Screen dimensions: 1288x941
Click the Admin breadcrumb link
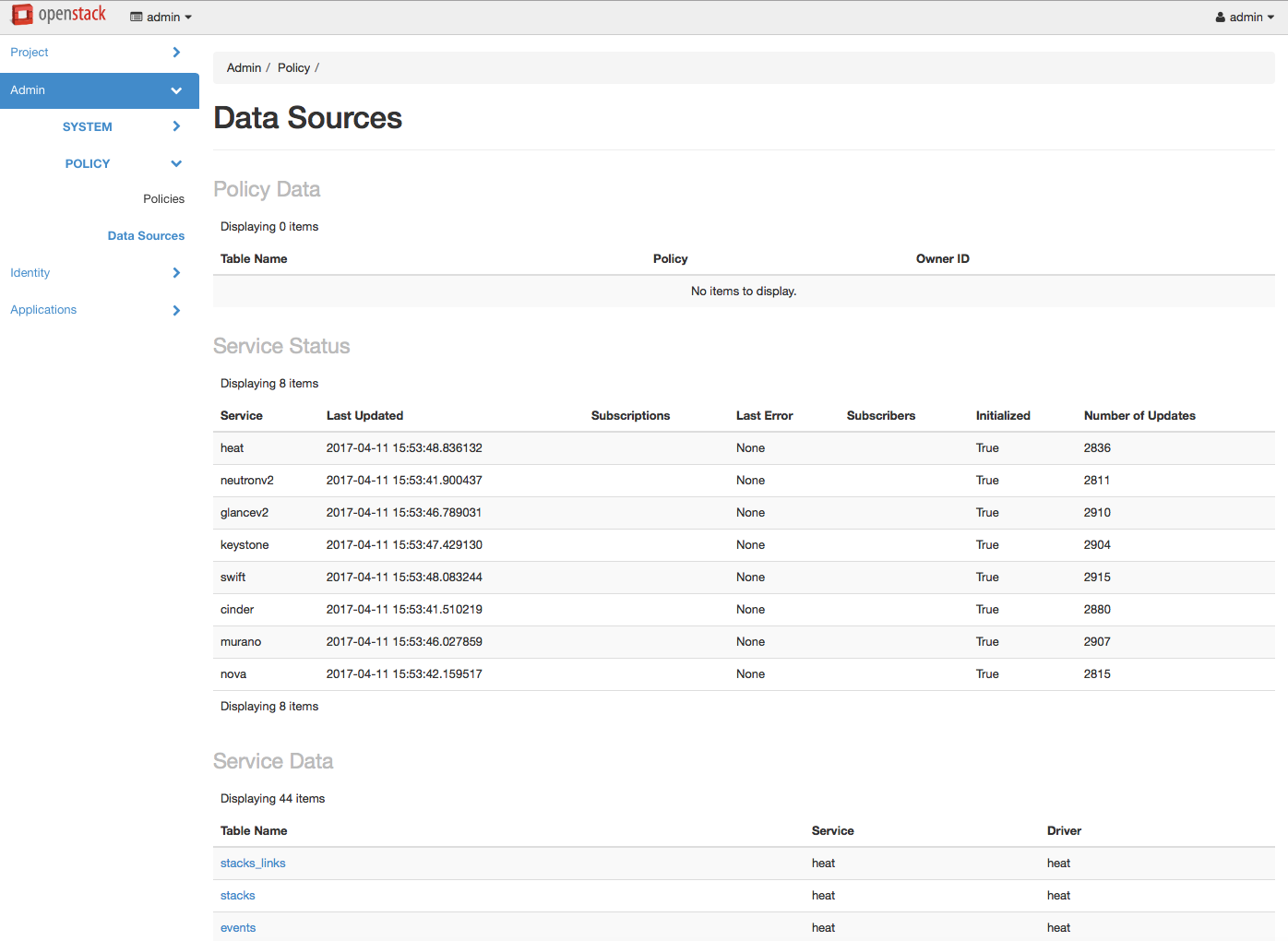coord(244,68)
